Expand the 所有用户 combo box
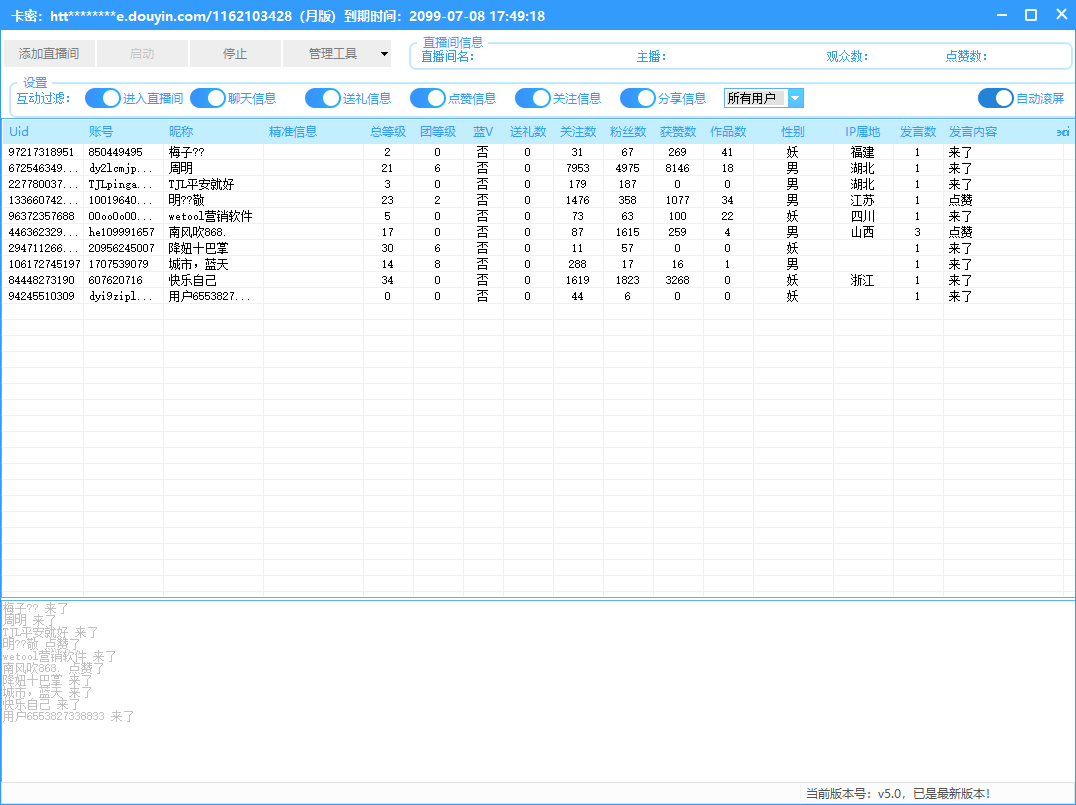The width and height of the screenshot is (1076, 805). click(x=795, y=98)
